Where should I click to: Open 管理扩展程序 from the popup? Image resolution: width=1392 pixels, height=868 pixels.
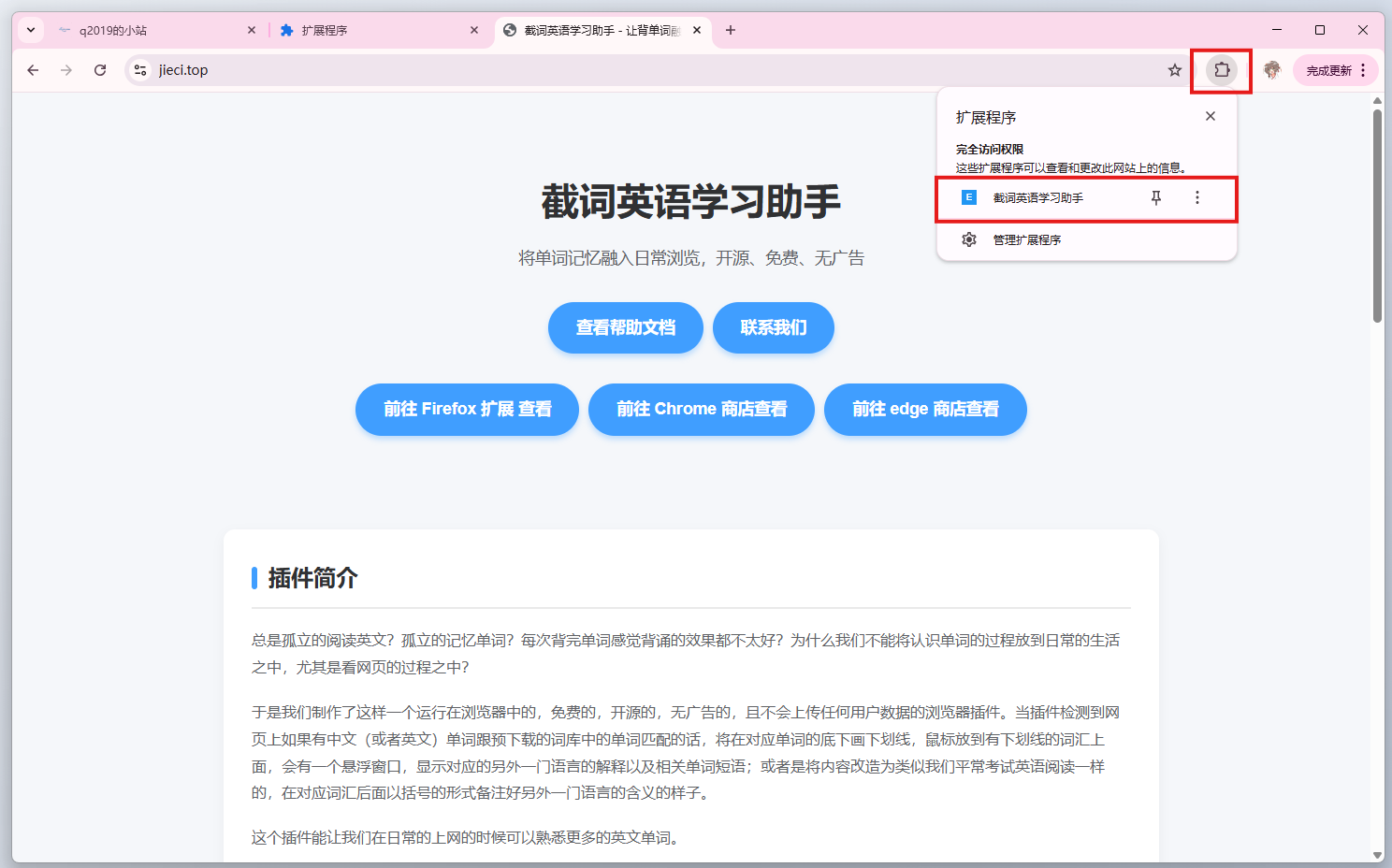[1026, 240]
